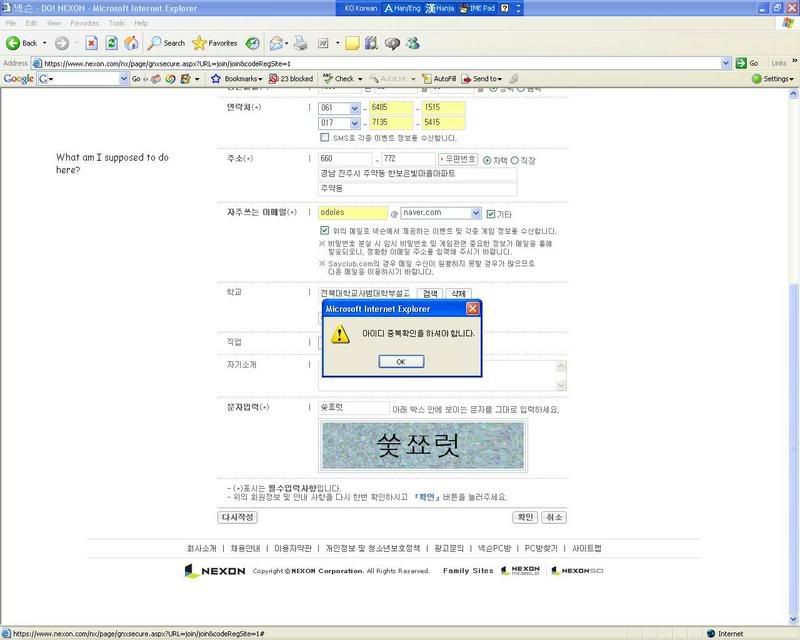
Task: Click the captcha text input field
Action: coord(353,408)
